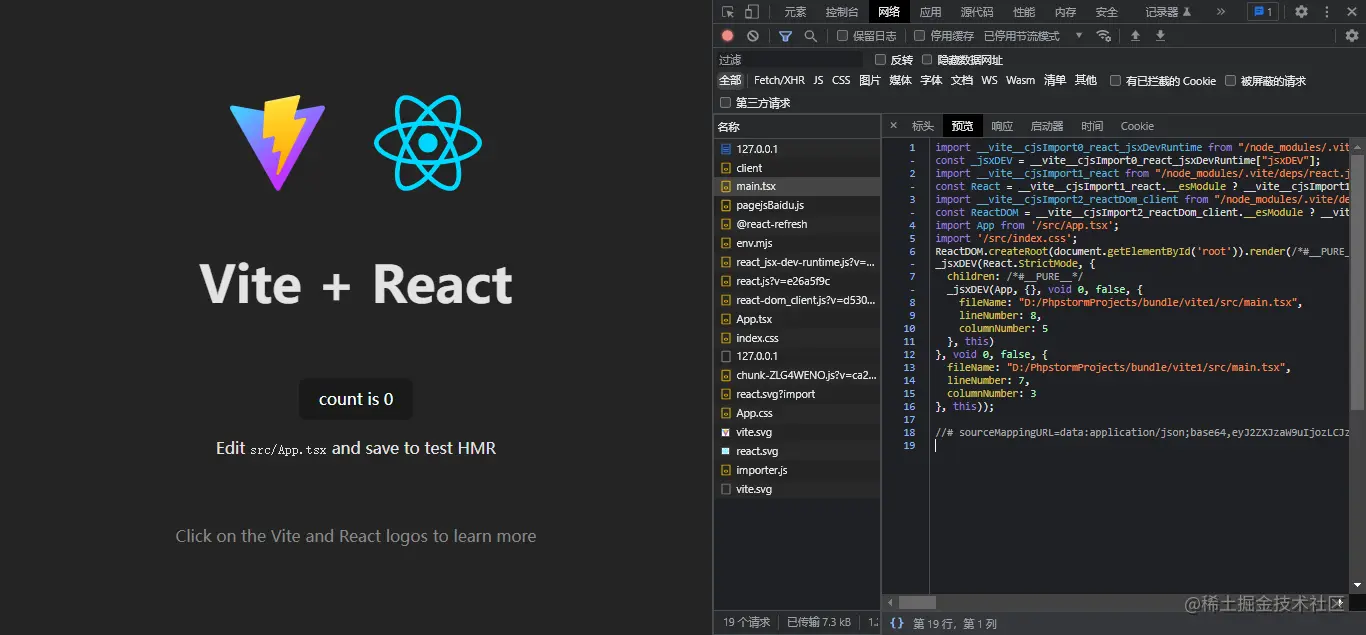Screen dimensions: 1366x635
Task: Click the 名称 column header
Action: coord(797,127)
